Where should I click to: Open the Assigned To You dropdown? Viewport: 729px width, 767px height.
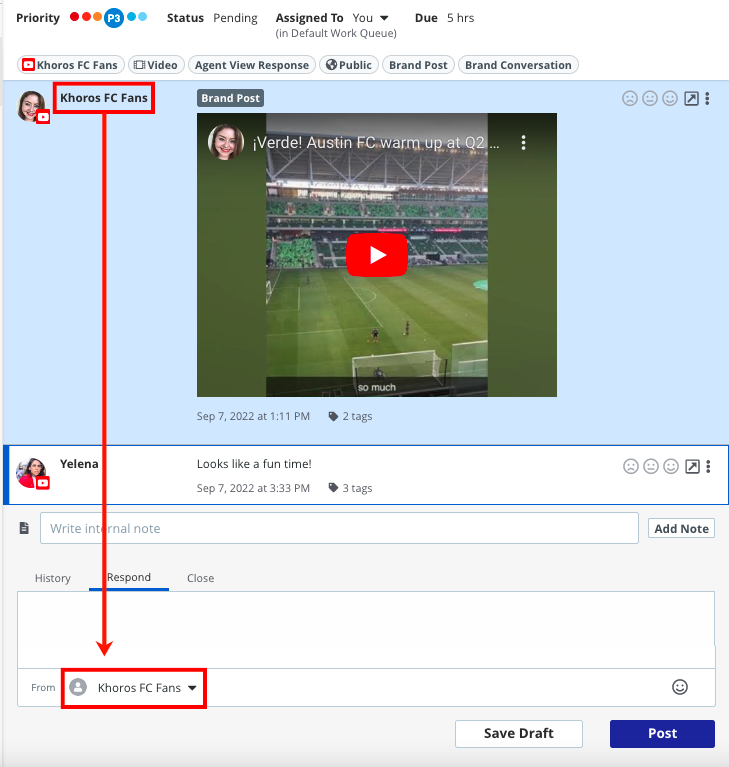(x=370, y=18)
